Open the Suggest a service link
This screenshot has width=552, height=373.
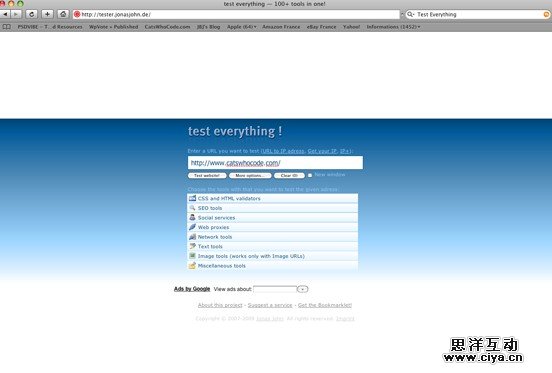coord(270,305)
